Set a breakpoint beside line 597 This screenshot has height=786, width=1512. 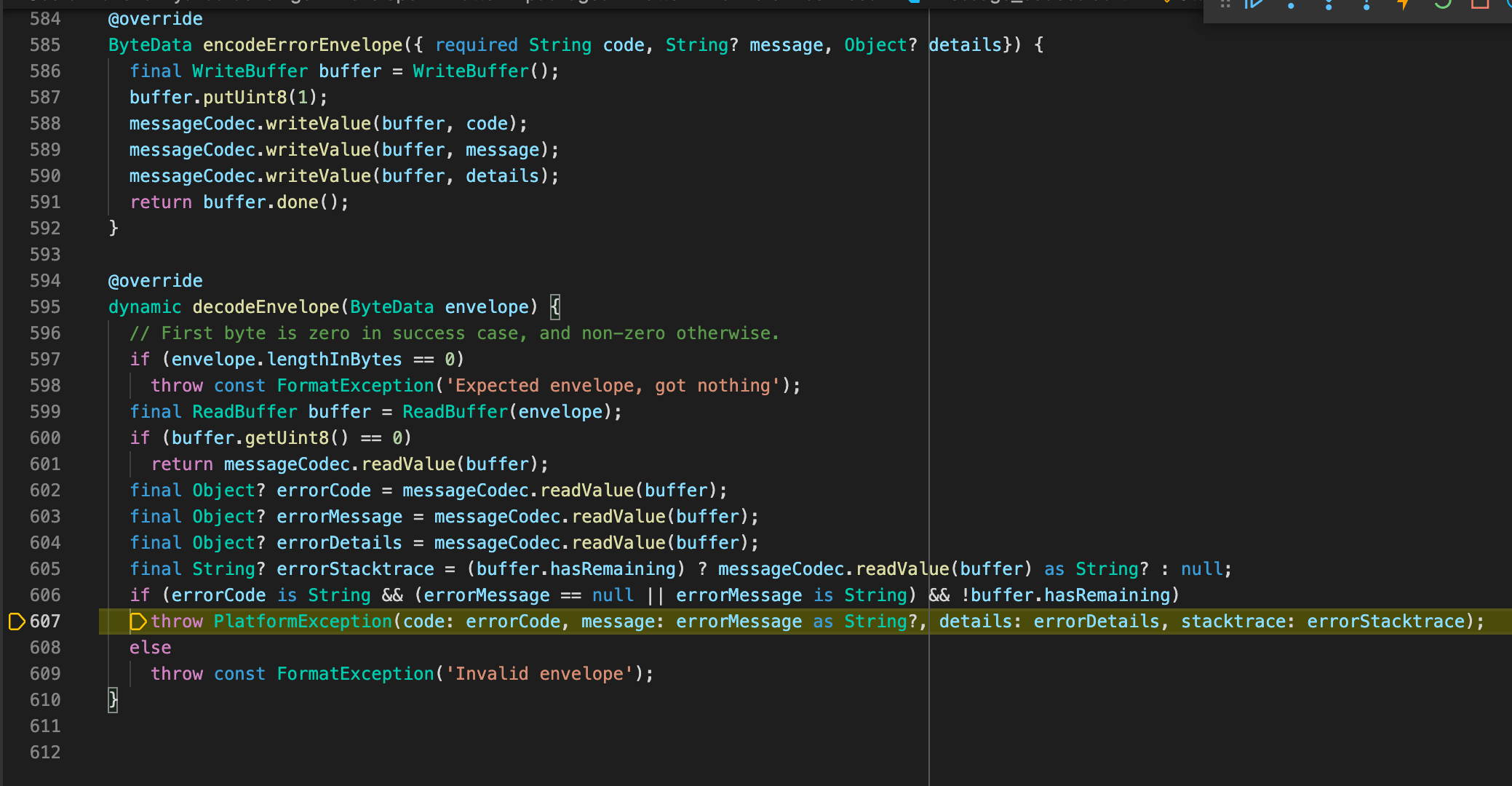(x=17, y=359)
